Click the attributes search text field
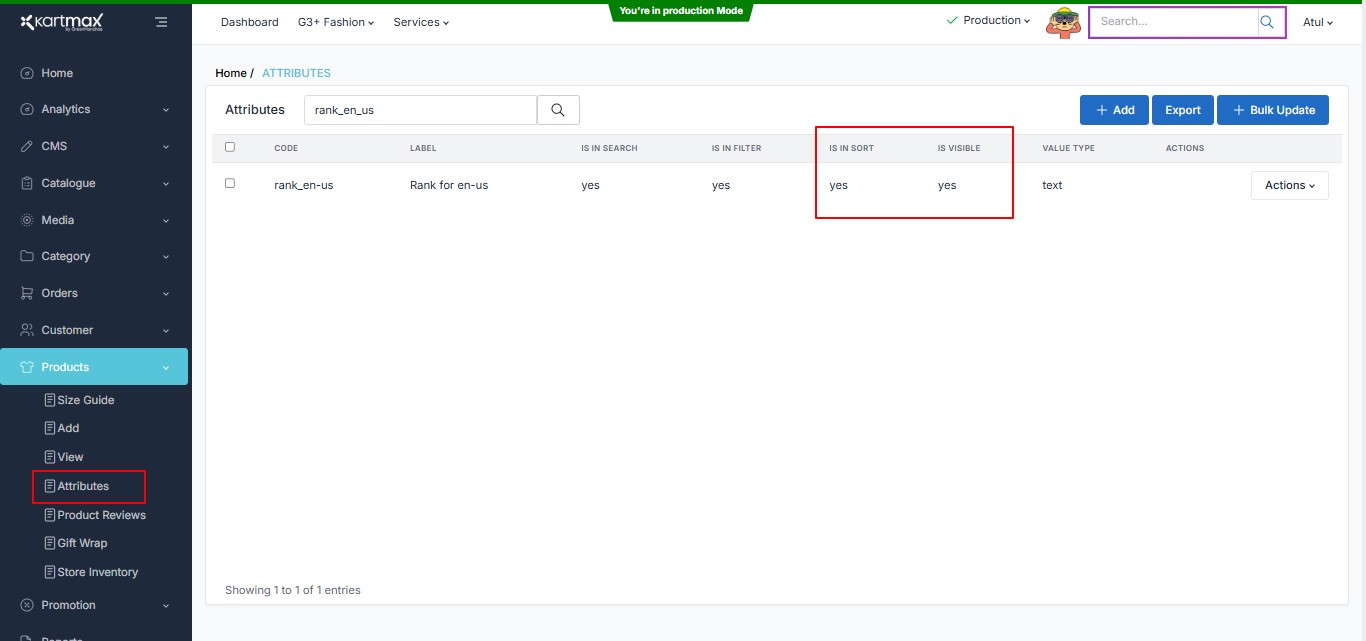Viewport: 1366px width, 641px height. coord(420,110)
